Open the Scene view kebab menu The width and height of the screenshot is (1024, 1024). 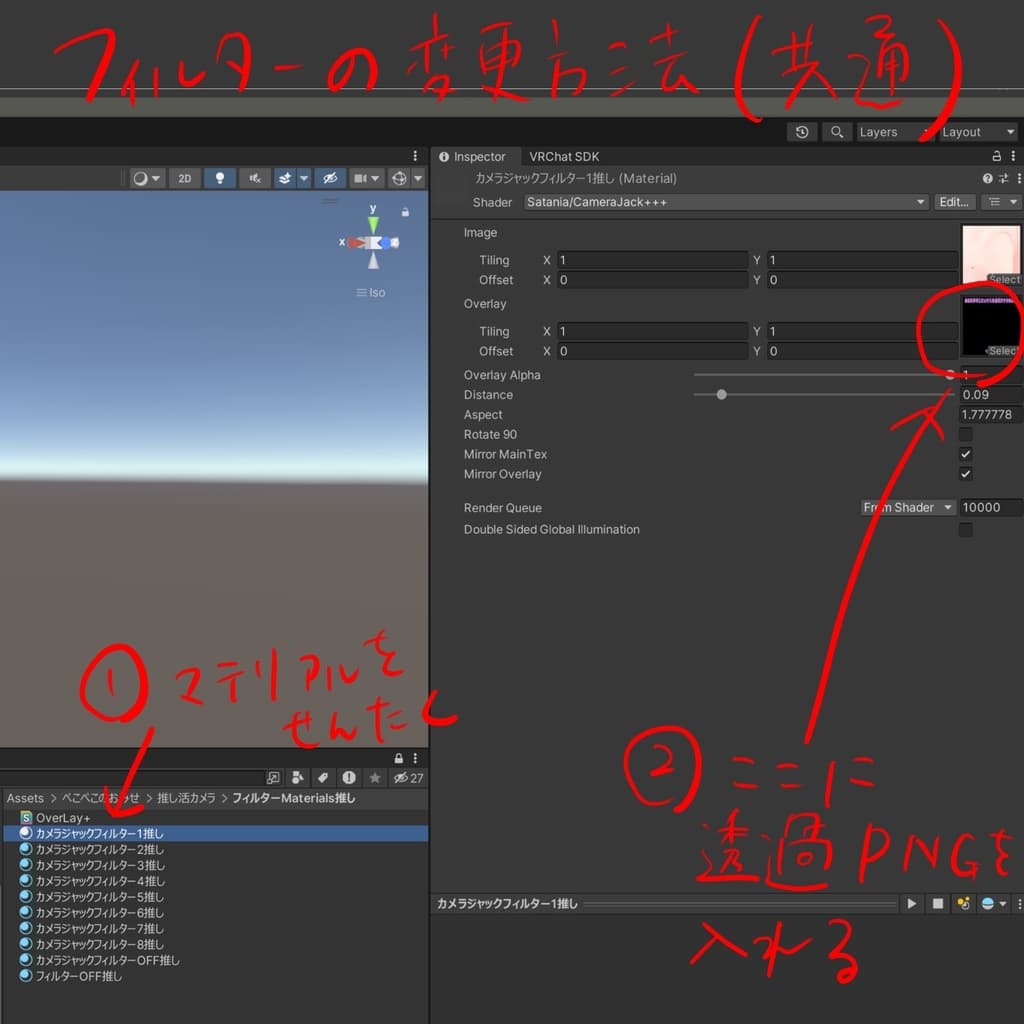[x=415, y=156]
